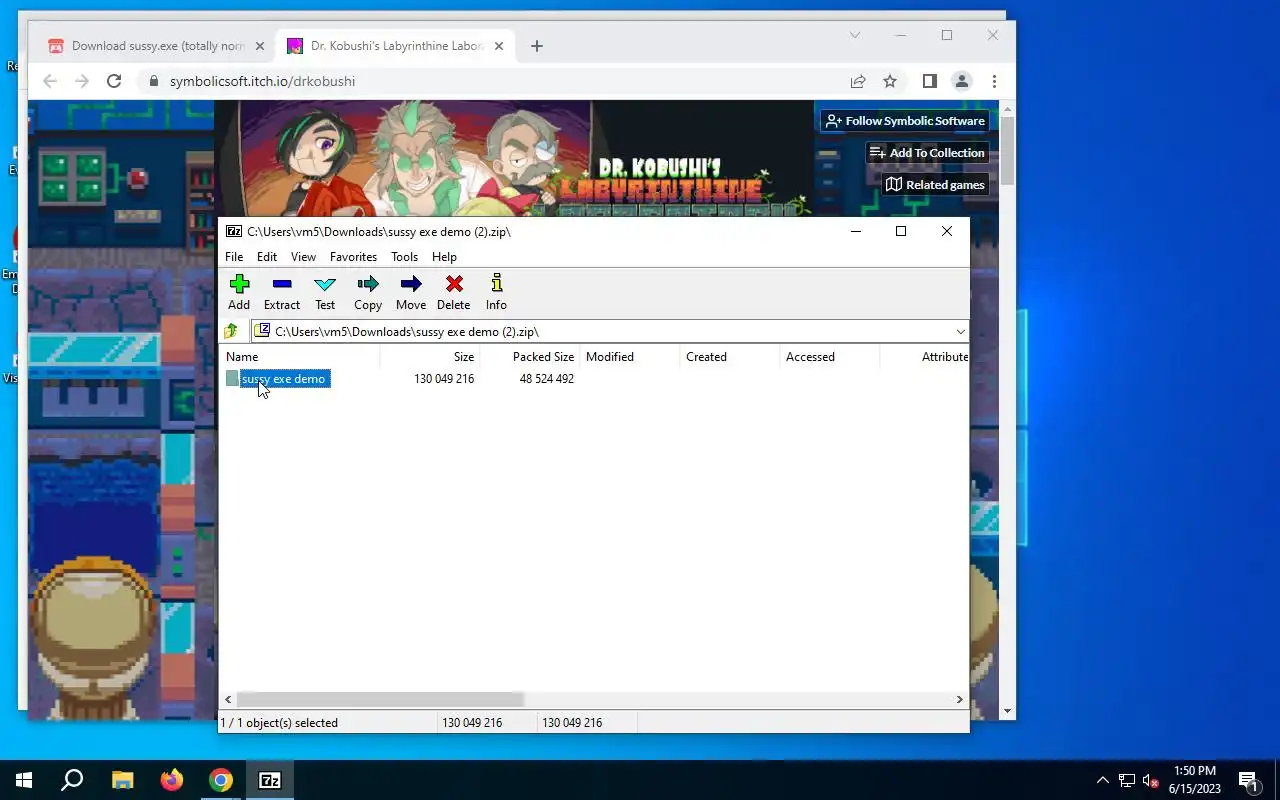
Task: Click the left arrow of 7-Zip horizontal scrollbar
Action: pos(228,700)
